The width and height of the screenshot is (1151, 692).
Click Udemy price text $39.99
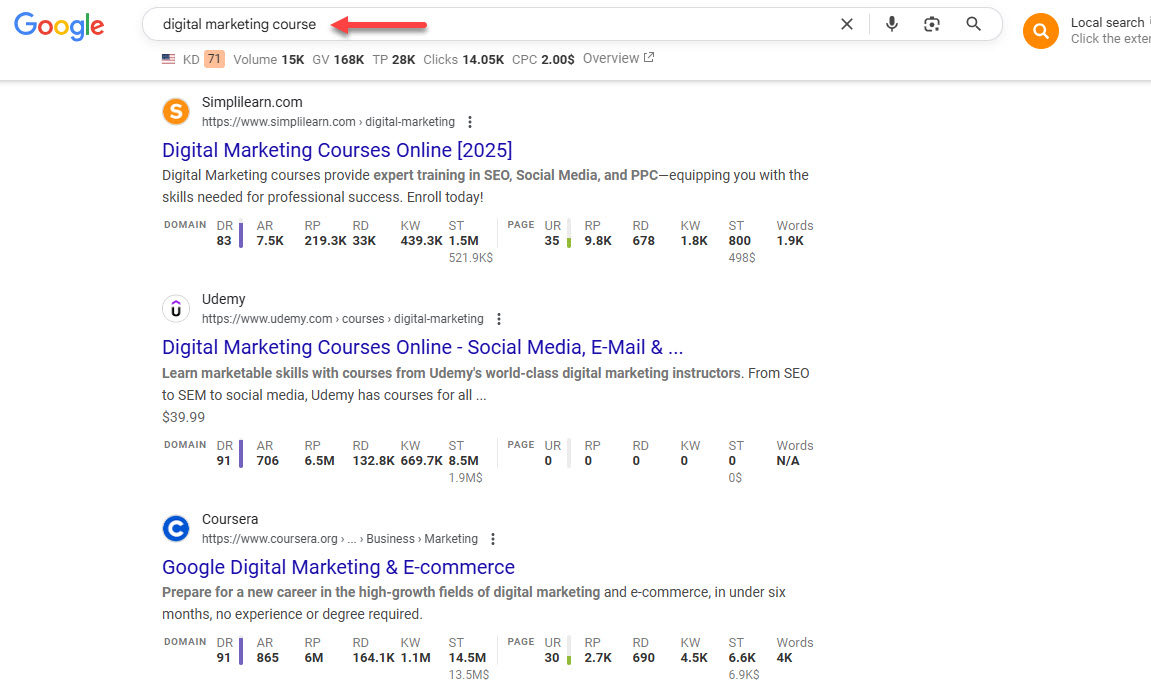(x=184, y=417)
